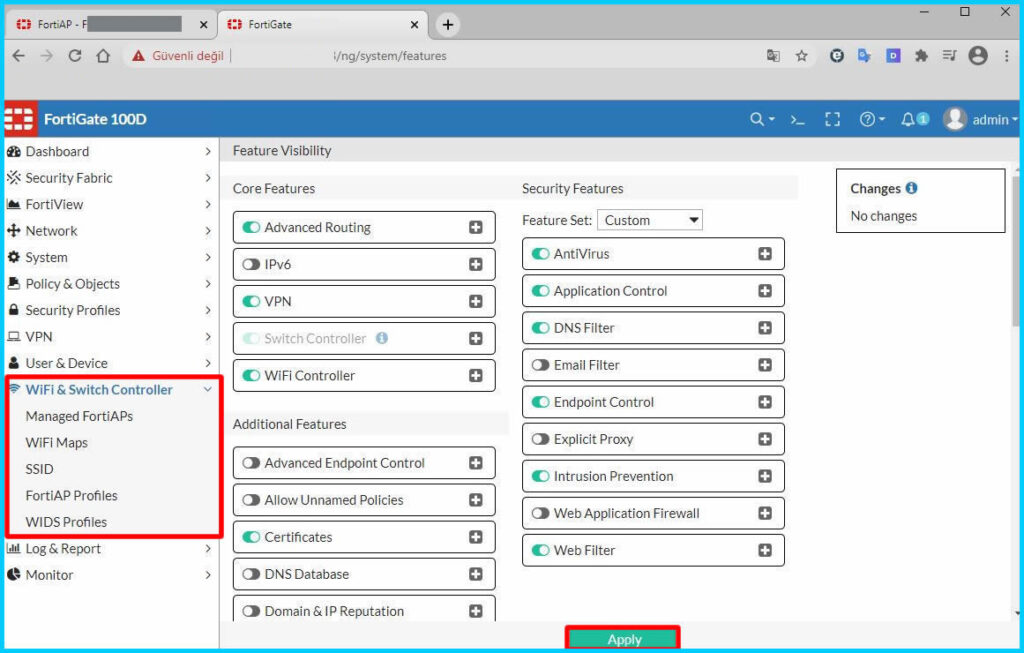The width and height of the screenshot is (1024, 653).
Task: Disable the Advanced Routing toggle
Action: [x=251, y=227]
